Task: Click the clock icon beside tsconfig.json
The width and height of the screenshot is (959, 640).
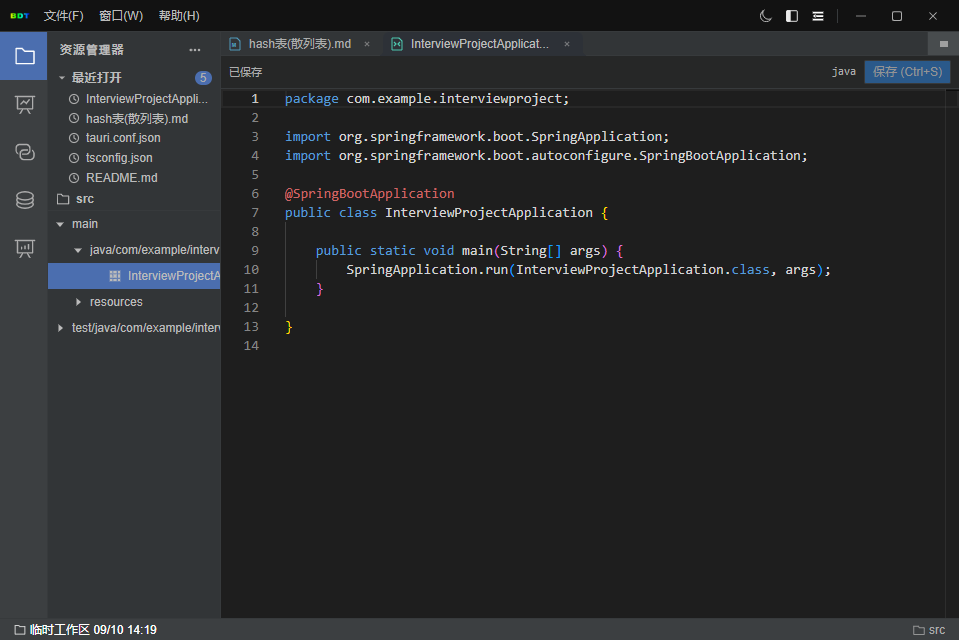Action: (74, 158)
